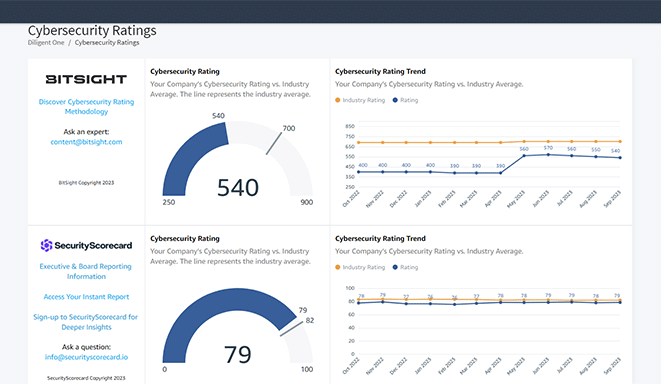Toggle the blue Rating legend in BitSight trend
Image resolution: width=661 pixels, height=384 pixels.
(x=405, y=100)
